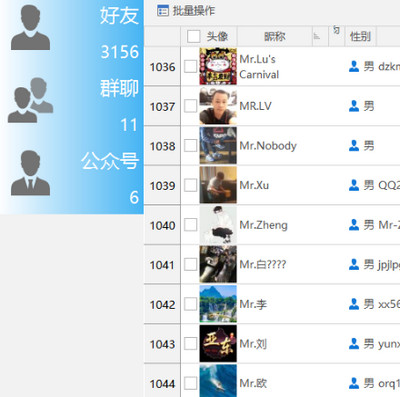Screen dimensions: 400x397
Task: Click the sort indicator icon beside 昵称
Action: (317, 36)
